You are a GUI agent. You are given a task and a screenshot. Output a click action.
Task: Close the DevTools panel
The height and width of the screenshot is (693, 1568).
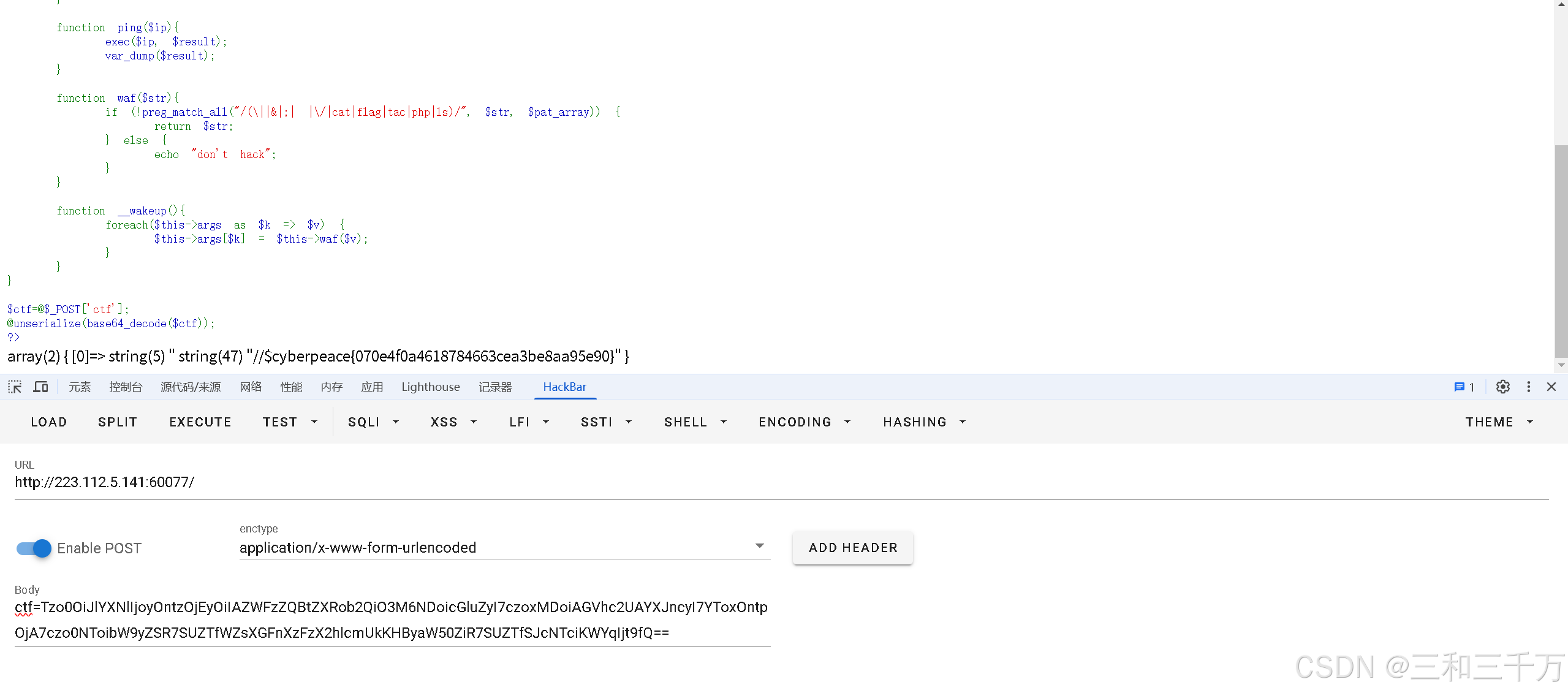pyautogui.click(x=1551, y=387)
